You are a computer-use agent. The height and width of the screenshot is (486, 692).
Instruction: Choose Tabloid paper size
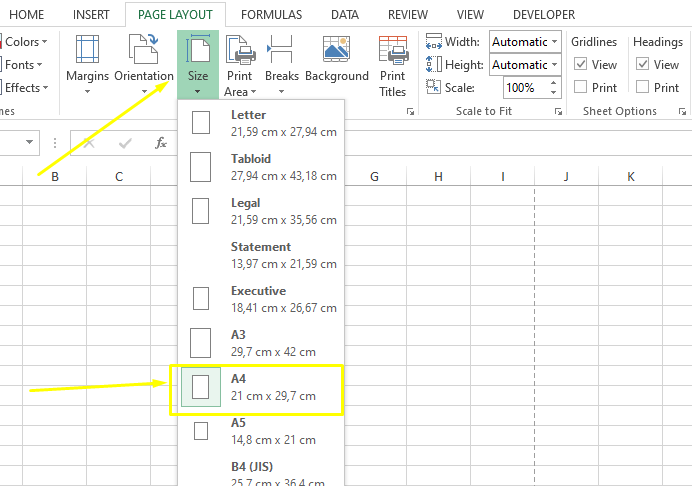(x=261, y=167)
